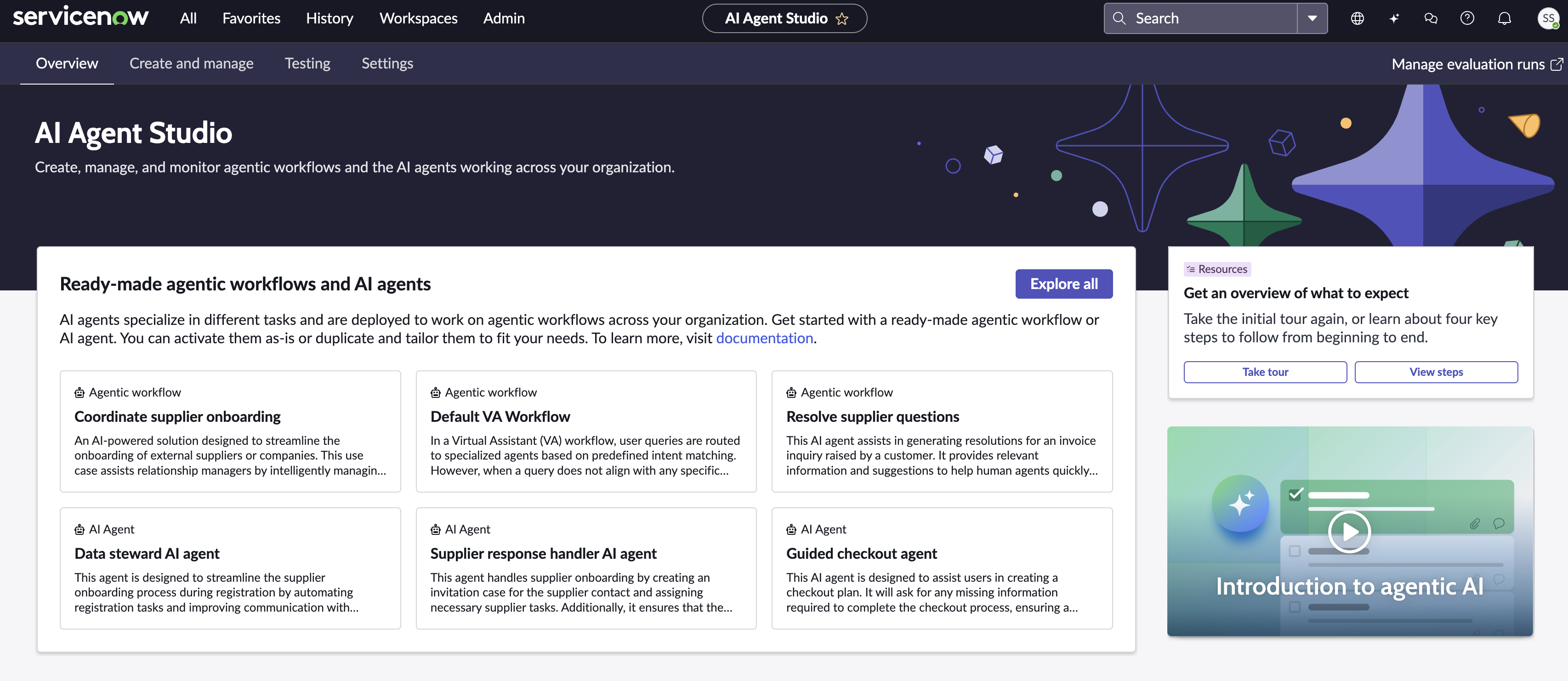1568x681 pixels.
Task: Open the AI sparkle assistant icon
Action: (x=1394, y=18)
